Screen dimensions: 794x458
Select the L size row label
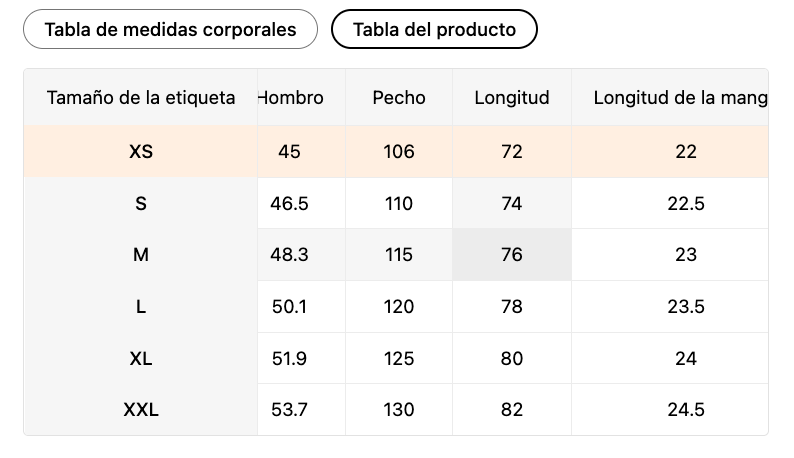tap(141, 307)
